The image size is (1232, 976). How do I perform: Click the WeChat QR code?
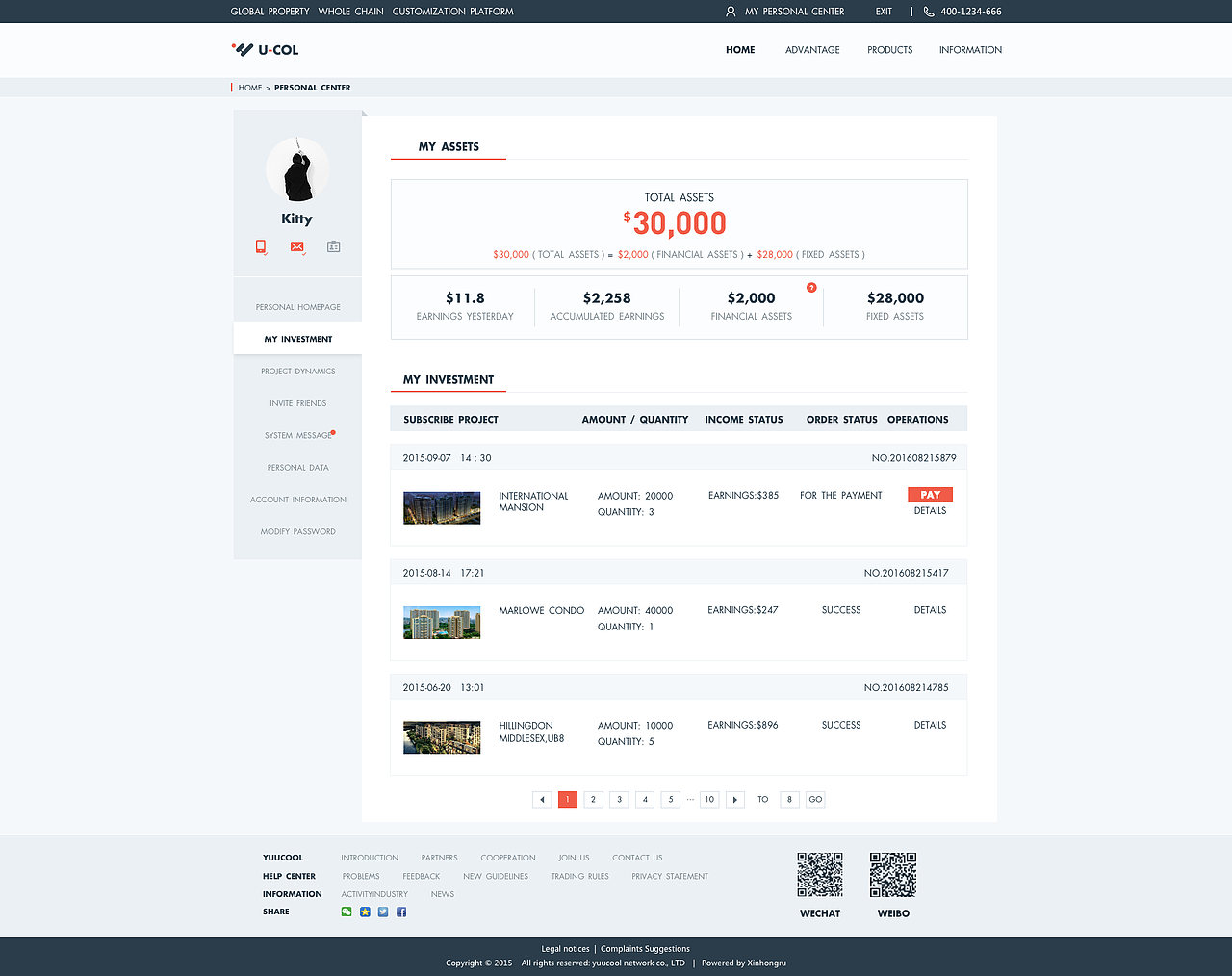(x=820, y=874)
